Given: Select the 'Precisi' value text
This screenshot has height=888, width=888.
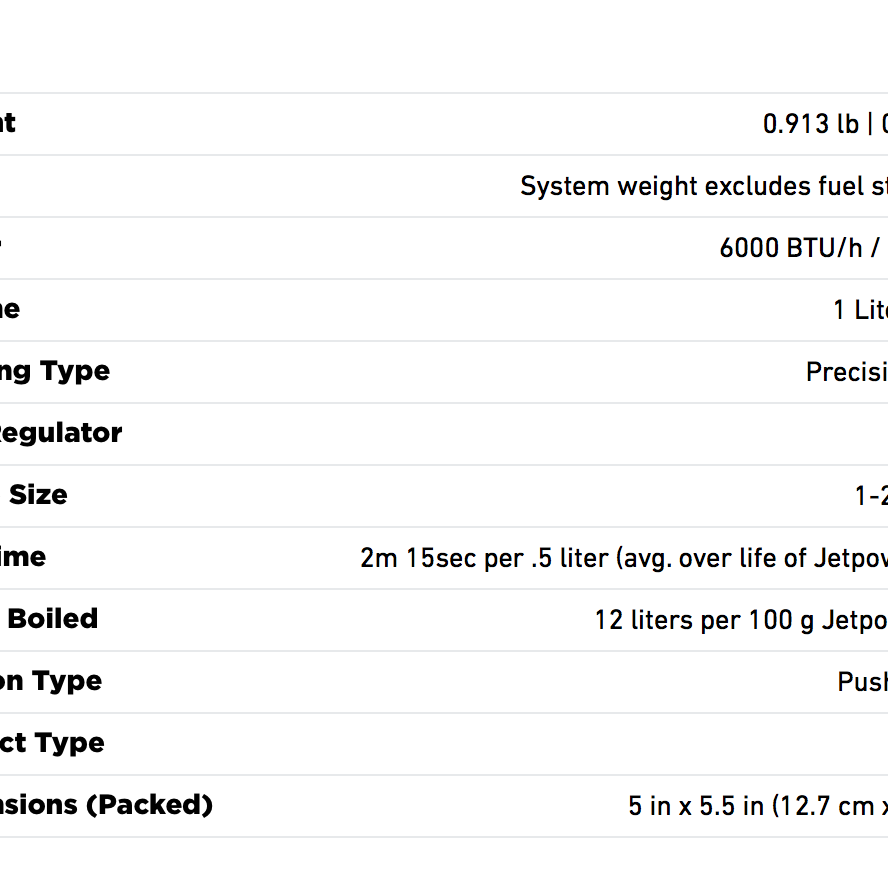Looking at the screenshot, I should (x=846, y=372).
